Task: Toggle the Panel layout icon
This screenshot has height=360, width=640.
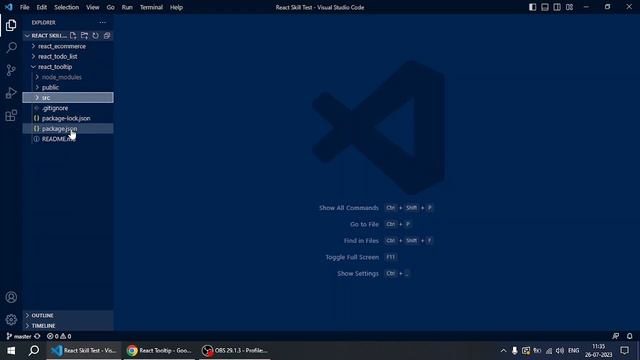Action: coord(544,7)
